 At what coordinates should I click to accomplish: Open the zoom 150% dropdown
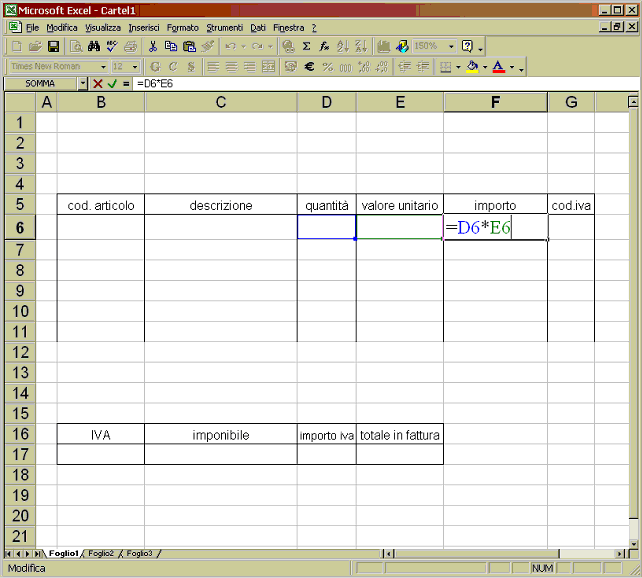coord(451,46)
